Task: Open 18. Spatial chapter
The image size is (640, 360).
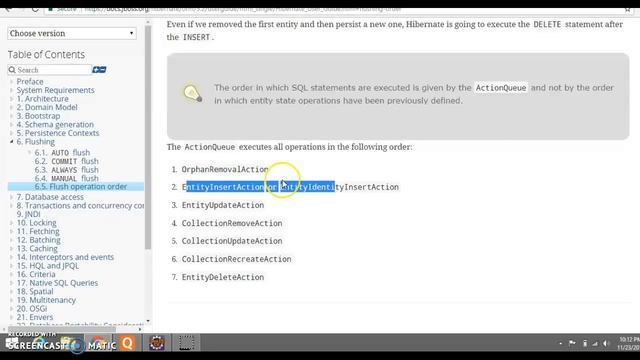Action: pyautogui.click(x=35, y=291)
